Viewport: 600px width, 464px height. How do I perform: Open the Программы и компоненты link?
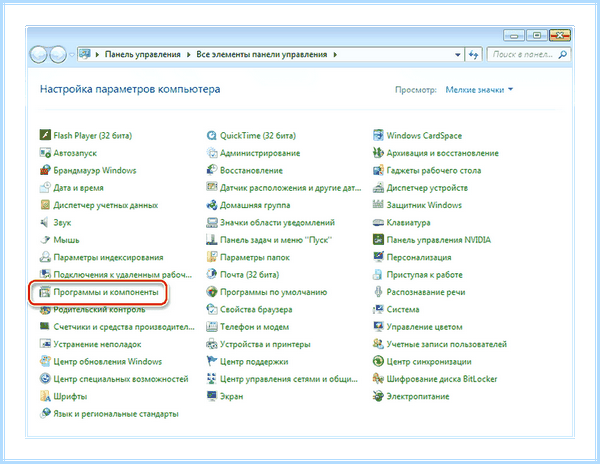click(x=106, y=292)
